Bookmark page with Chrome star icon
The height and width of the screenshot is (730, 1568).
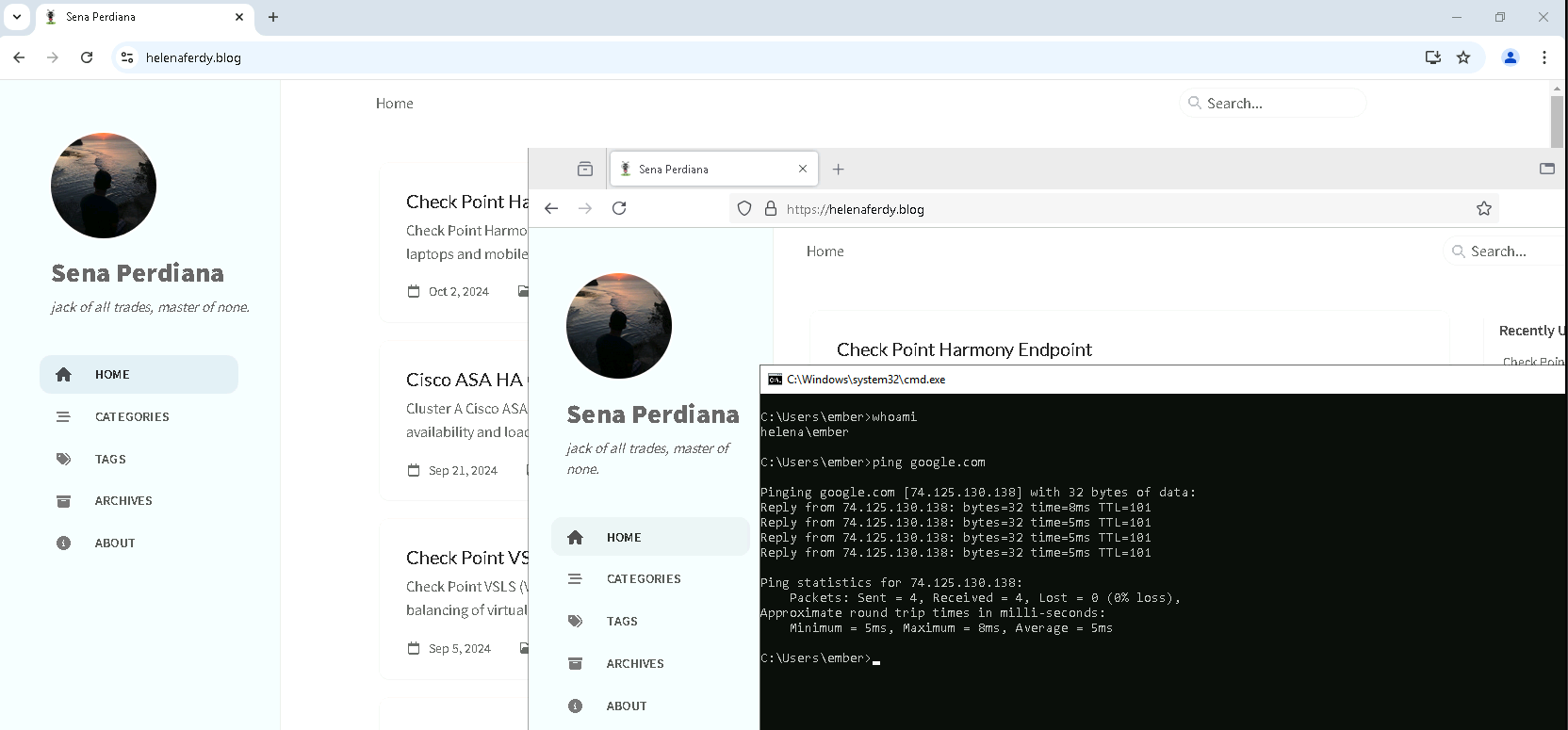[x=1463, y=57]
